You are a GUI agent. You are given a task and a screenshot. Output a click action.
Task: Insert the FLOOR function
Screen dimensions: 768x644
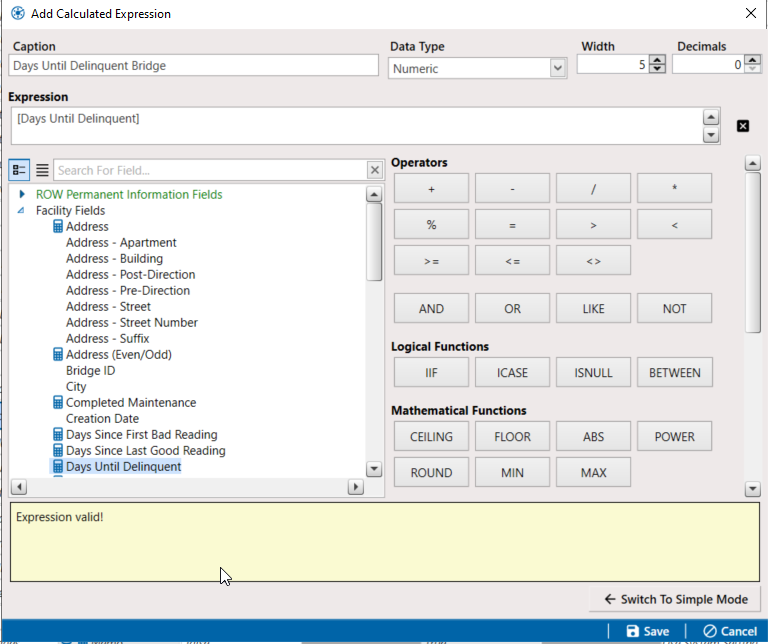[x=512, y=436]
